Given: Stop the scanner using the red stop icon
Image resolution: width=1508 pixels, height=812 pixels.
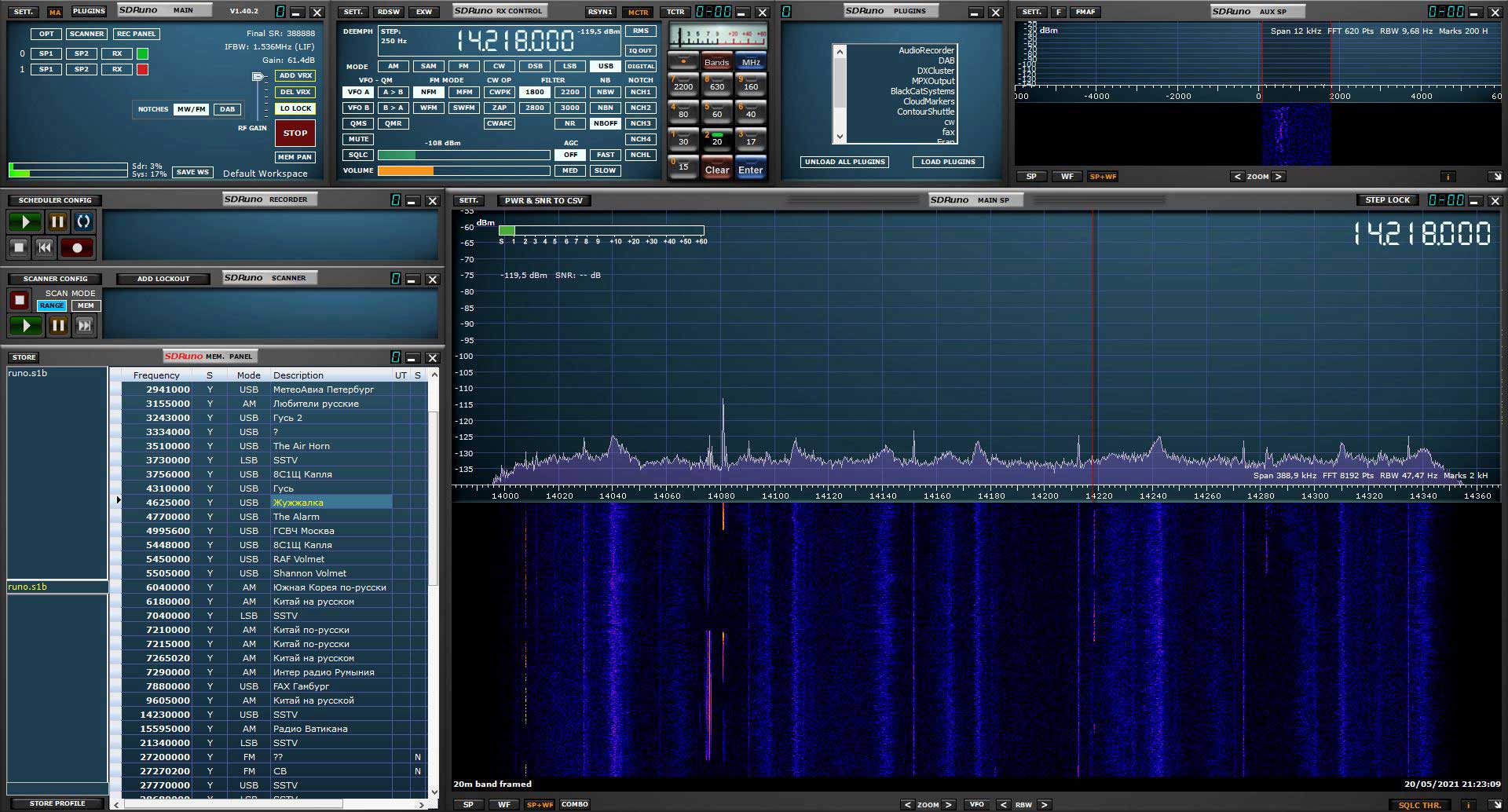Looking at the screenshot, I should [20, 300].
